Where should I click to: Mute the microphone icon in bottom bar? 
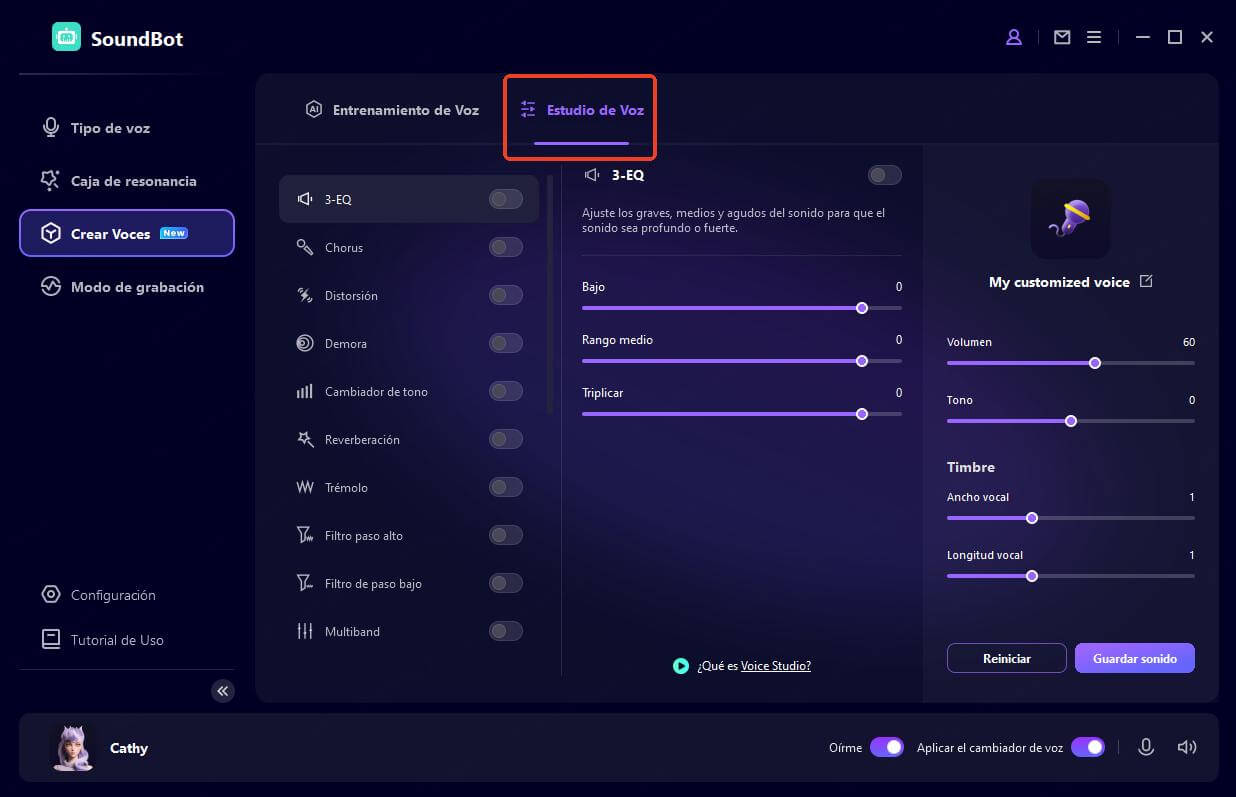[1146, 747]
